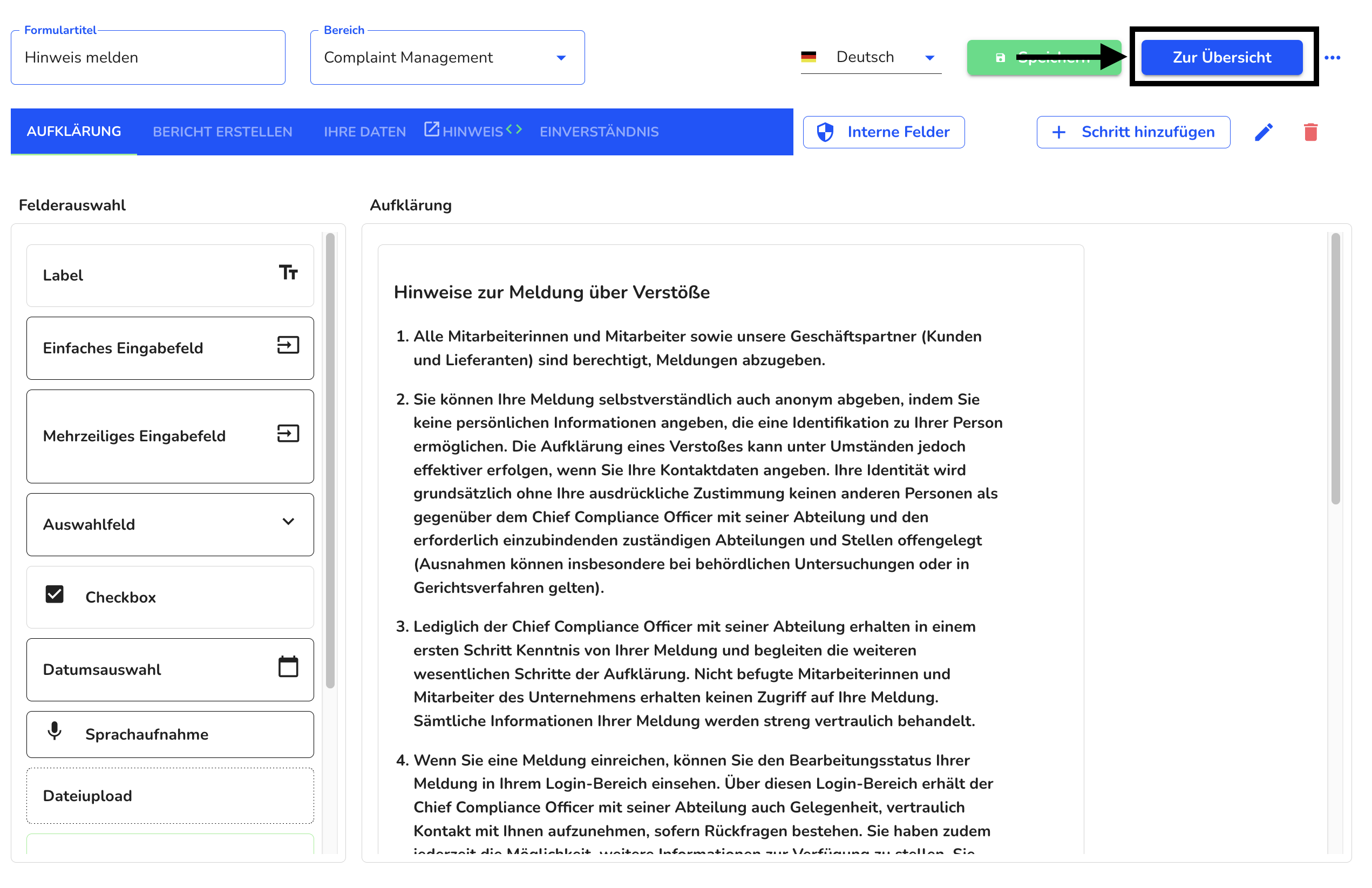Toggle the Checkbox field's checkmark box
Viewport: 1372px width, 888px height.
click(55, 594)
